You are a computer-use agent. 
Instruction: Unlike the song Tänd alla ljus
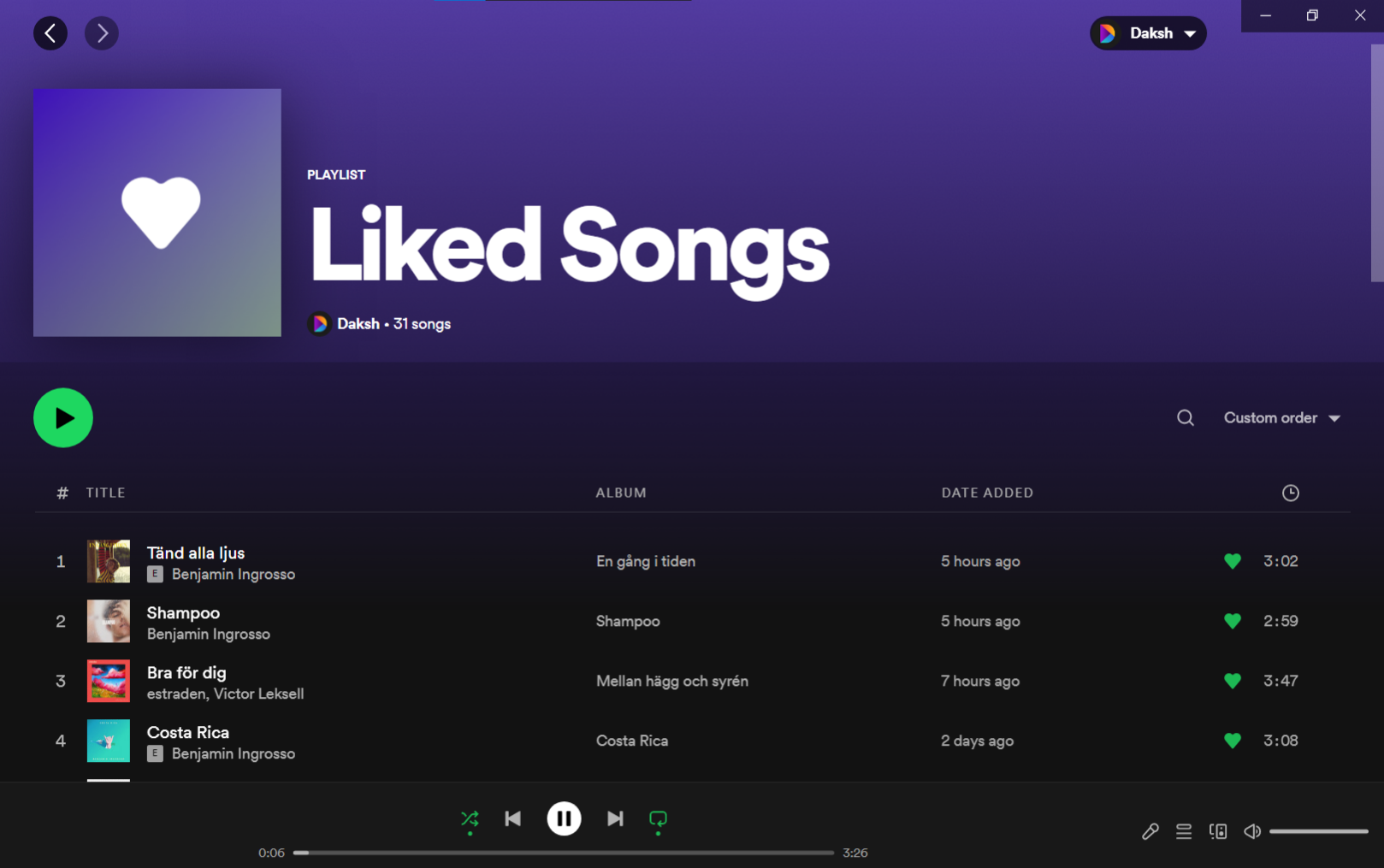[x=1233, y=561]
